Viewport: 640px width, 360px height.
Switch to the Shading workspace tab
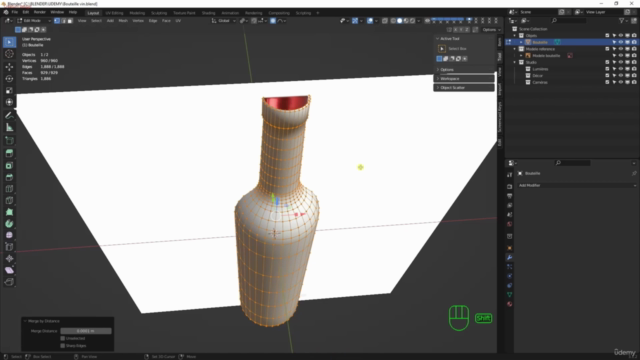point(208,13)
